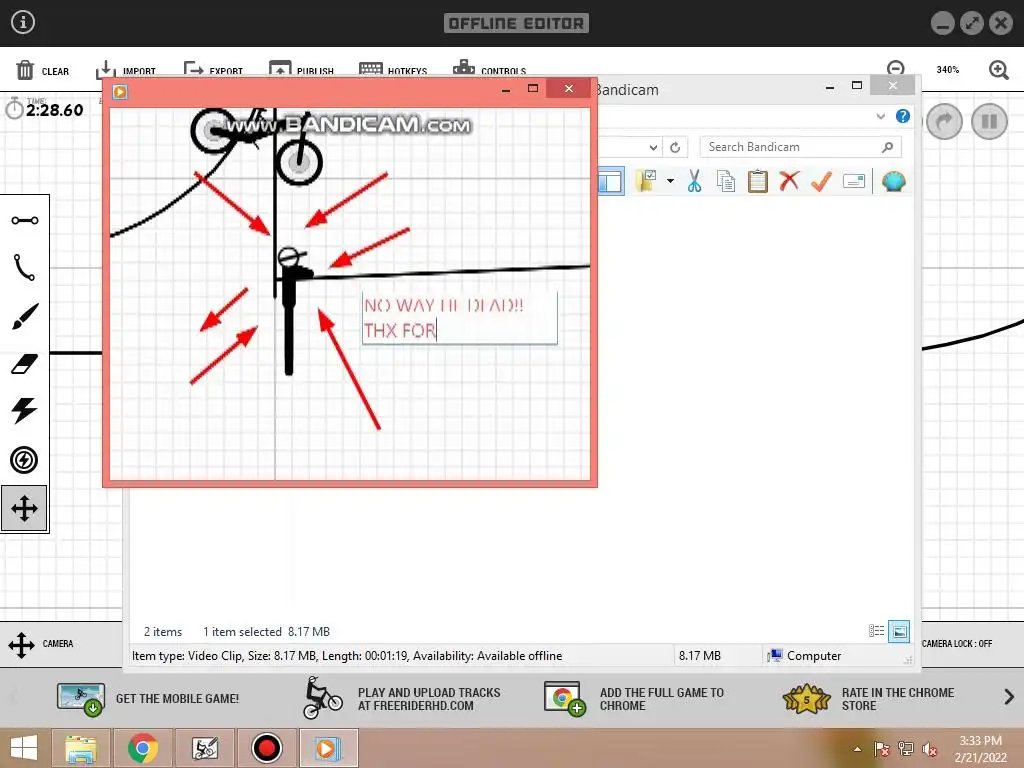Toggle the preview pane icon
Viewport: 1024px width, 768px height.
[611, 181]
